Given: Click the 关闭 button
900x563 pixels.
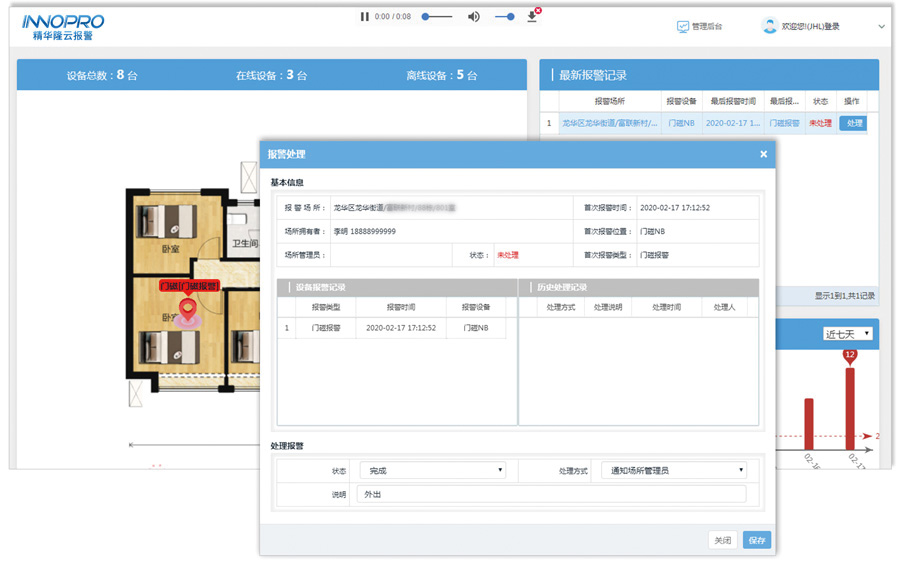Looking at the screenshot, I should point(722,540).
